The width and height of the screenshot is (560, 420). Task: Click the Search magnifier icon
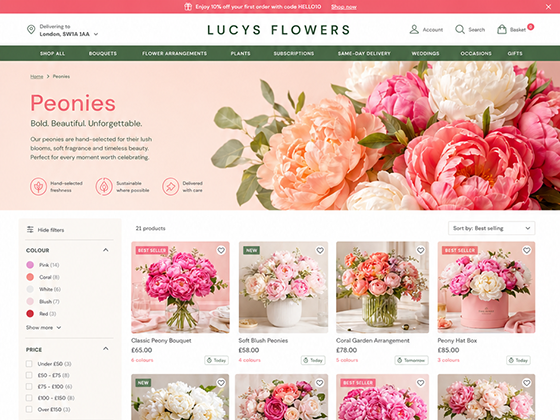click(460, 29)
